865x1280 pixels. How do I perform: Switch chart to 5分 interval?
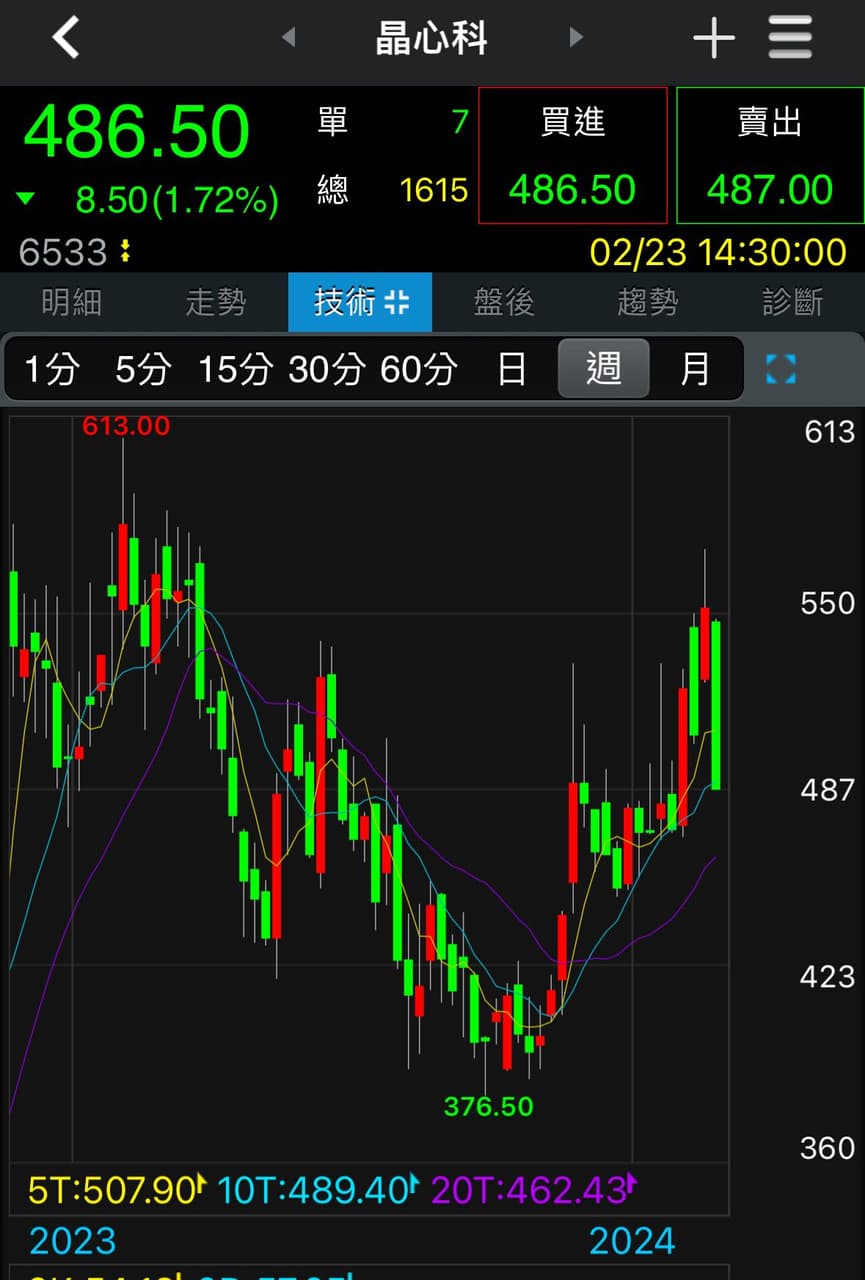(x=142, y=370)
